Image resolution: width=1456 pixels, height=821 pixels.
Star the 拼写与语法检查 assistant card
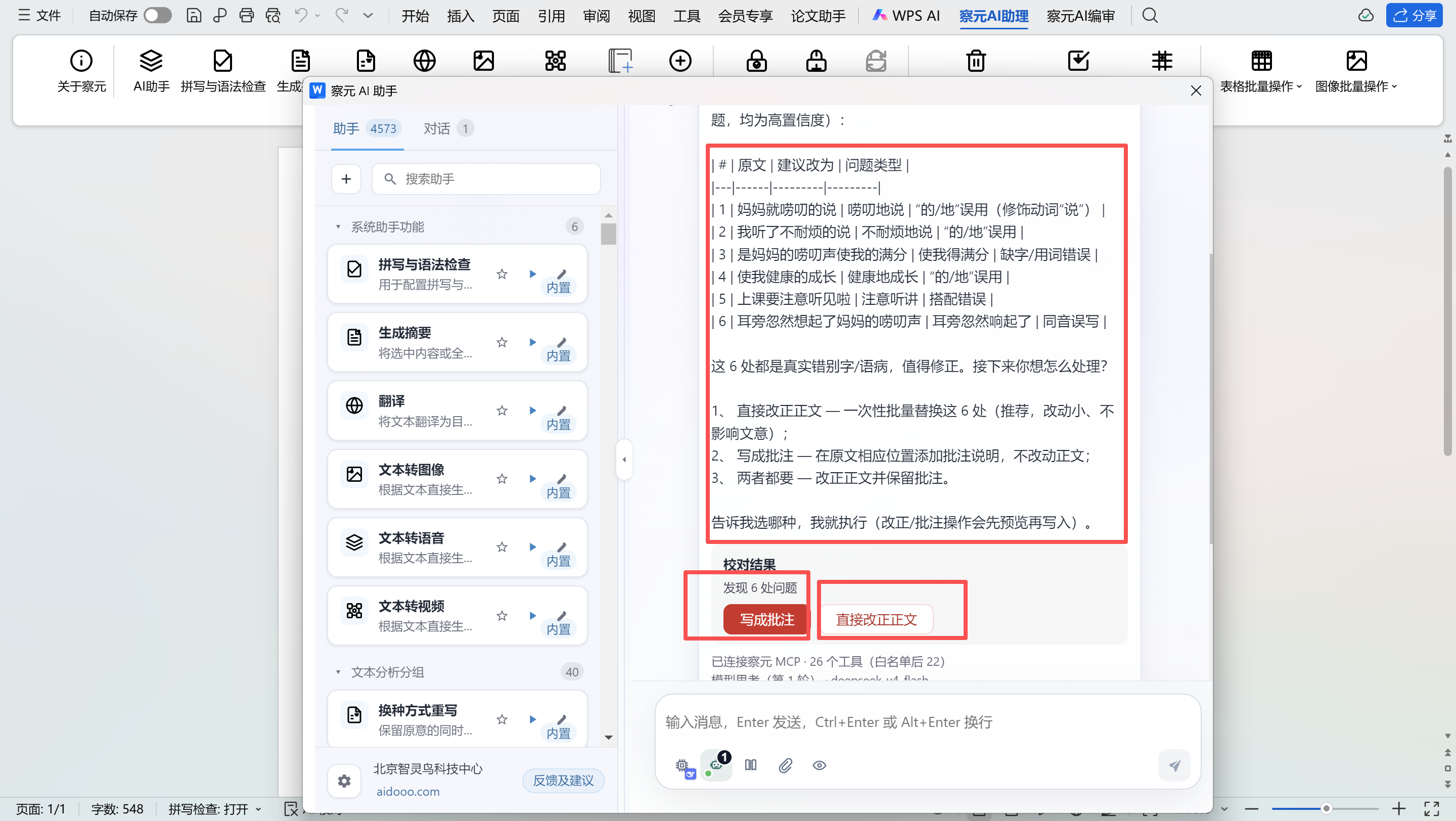point(502,274)
